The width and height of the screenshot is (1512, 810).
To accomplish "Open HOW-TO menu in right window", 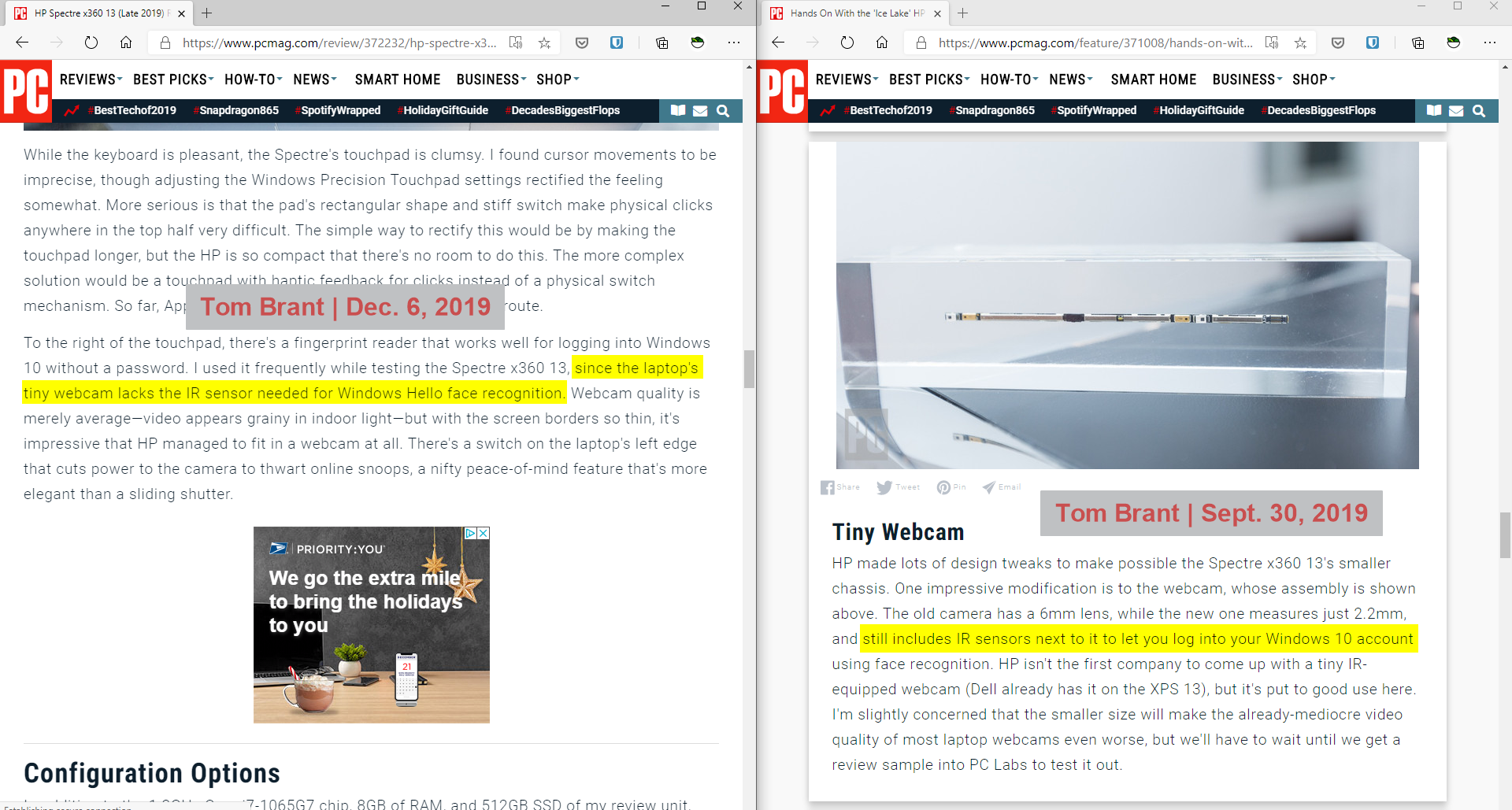I will pos(1009,80).
